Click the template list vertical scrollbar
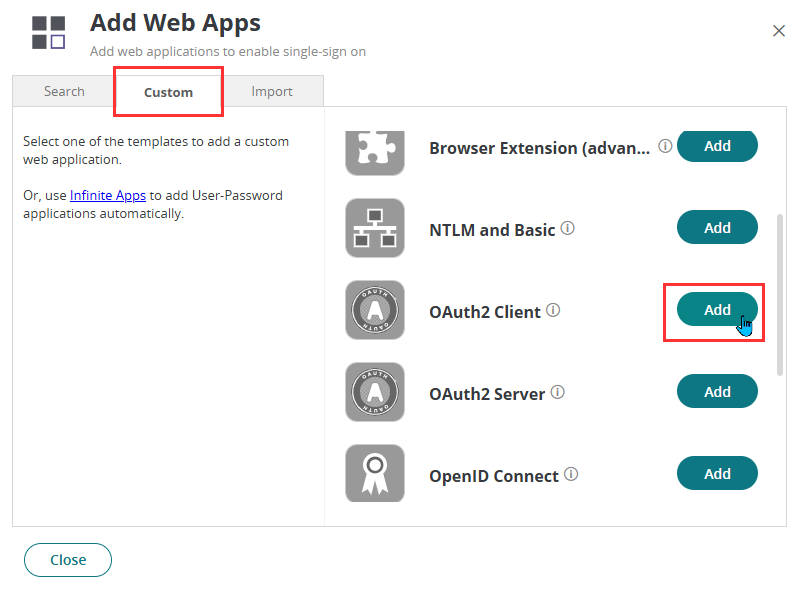The image size is (800, 591). click(779, 295)
